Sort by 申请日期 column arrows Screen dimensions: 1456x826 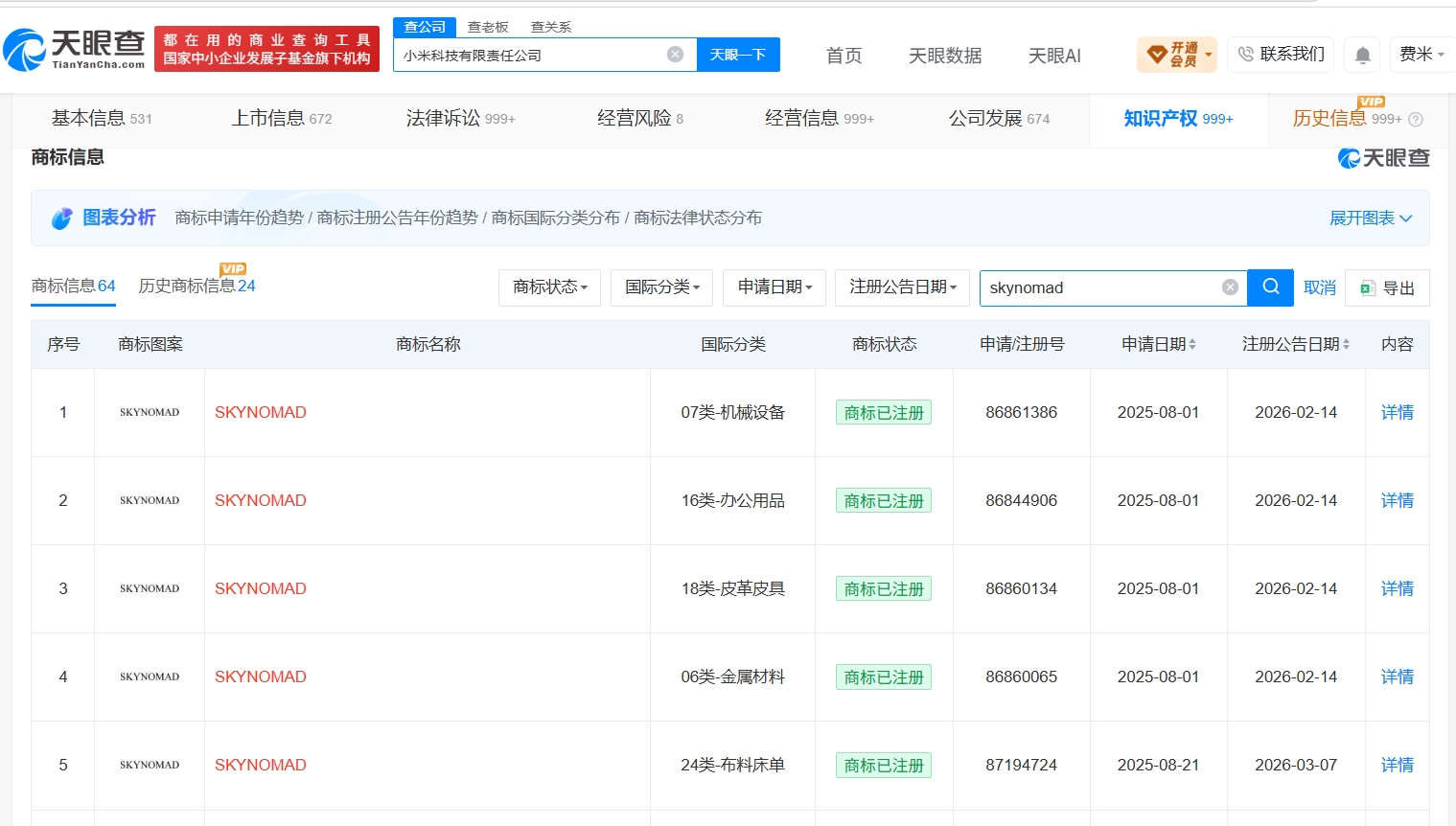[1192, 344]
